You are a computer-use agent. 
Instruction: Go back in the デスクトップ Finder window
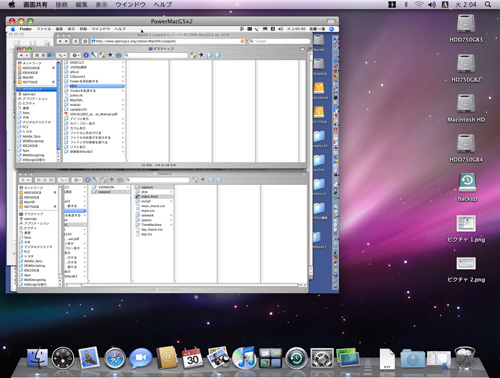pyautogui.click(x=22, y=55)
